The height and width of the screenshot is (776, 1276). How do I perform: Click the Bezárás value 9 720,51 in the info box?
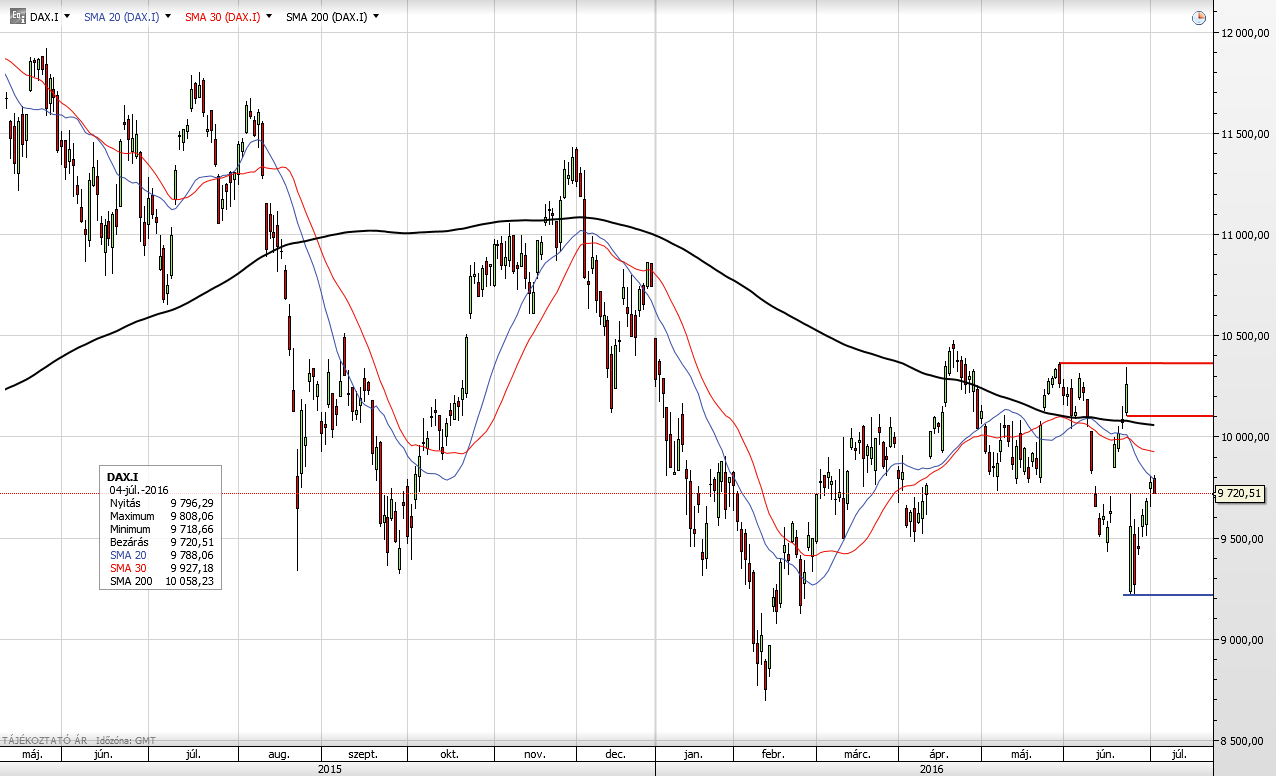pos(192,542)
